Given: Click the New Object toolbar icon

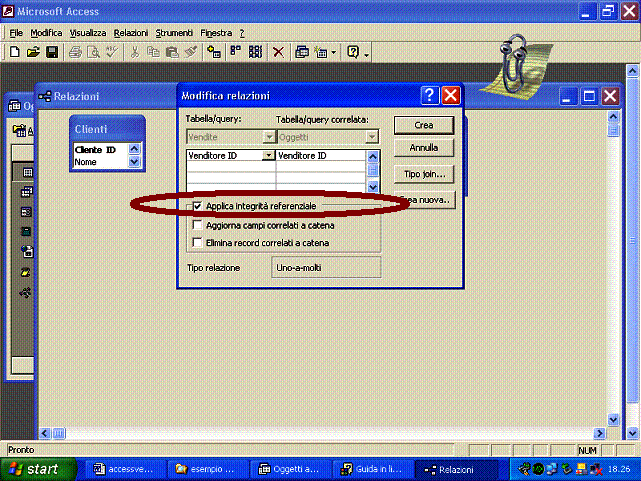Looking at the screenshot, I should tap(321, 52).
